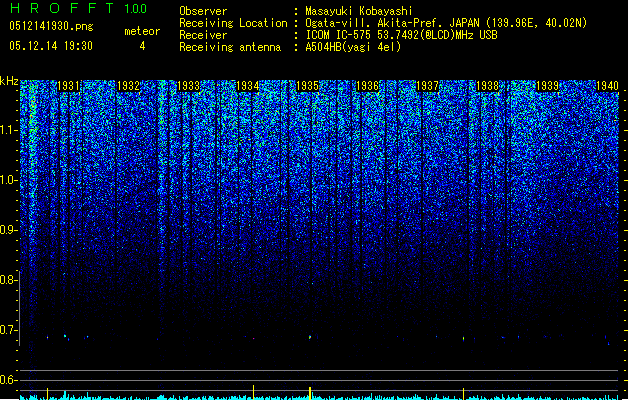Click the 0.9 frequency axis label
The width and height of the screenshot is (629, 400).
(9, 230)
